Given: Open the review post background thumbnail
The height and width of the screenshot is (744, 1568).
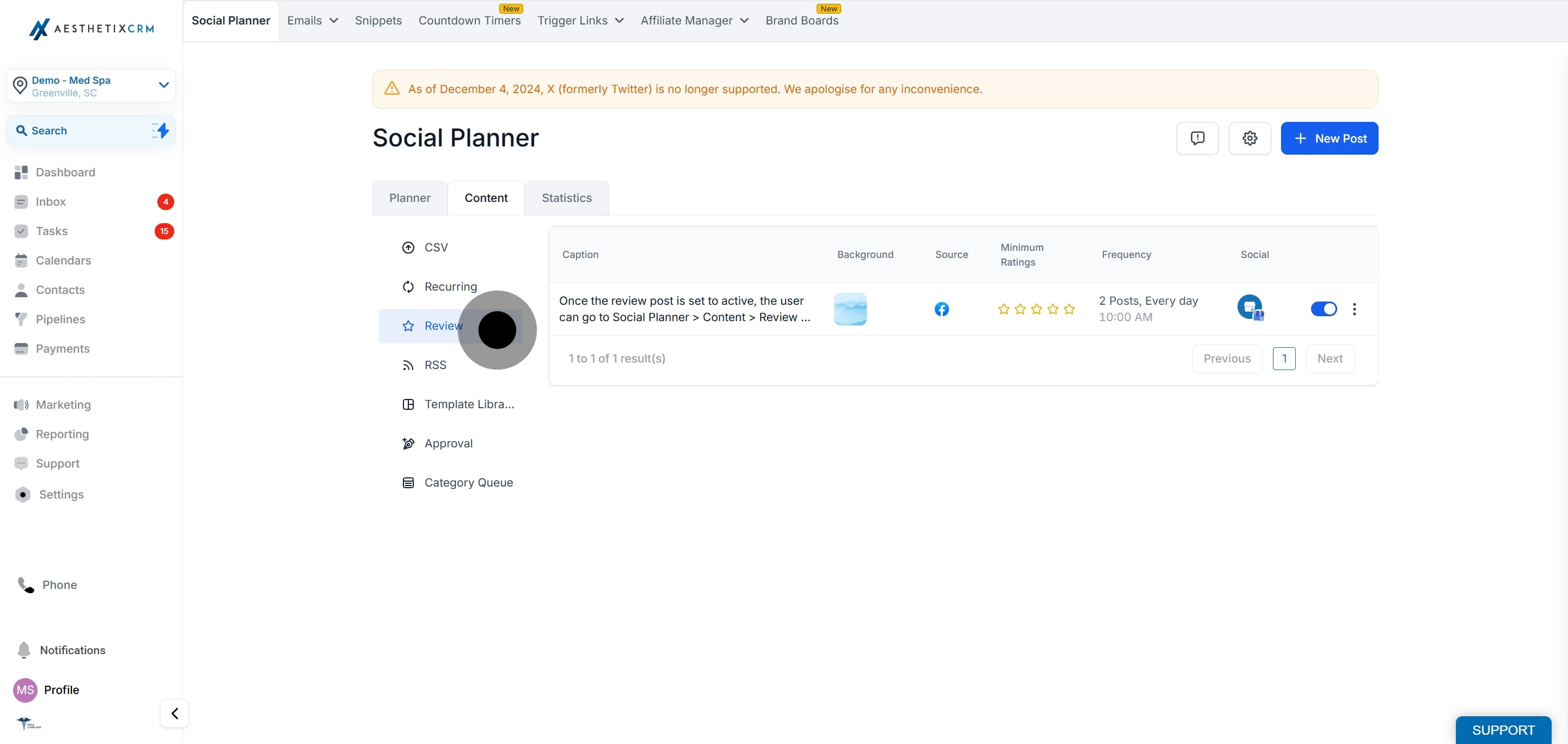Looking at the screenshot, I should pos(850,309).
